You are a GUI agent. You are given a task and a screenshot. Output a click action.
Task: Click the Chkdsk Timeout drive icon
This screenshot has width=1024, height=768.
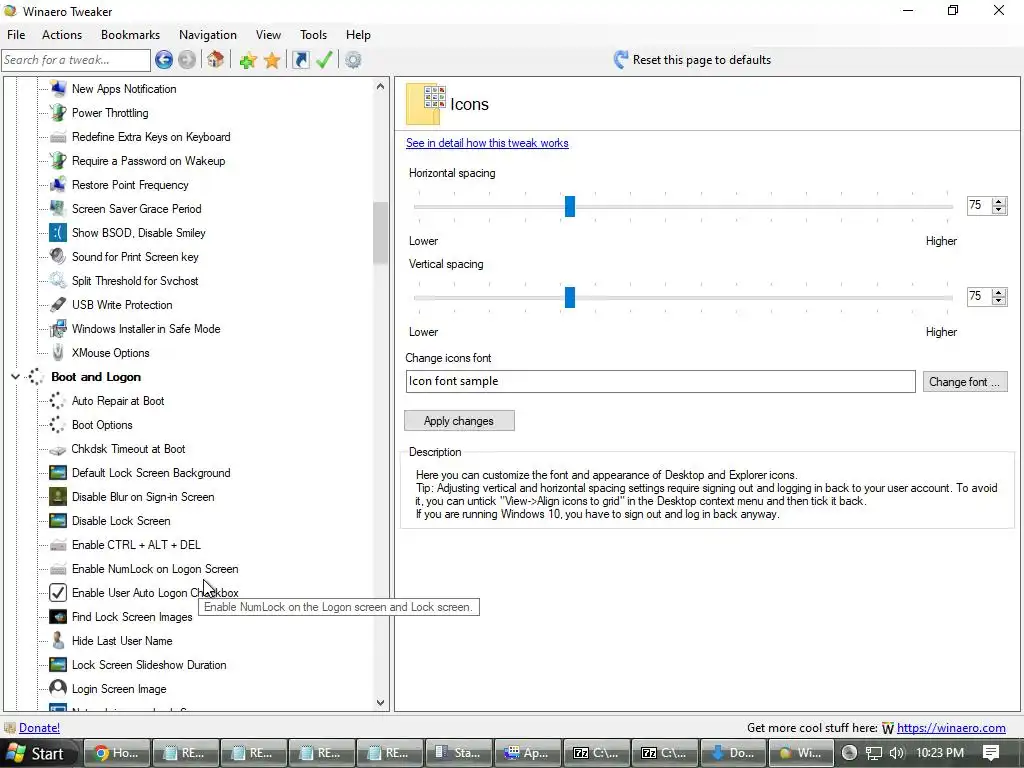(x=58, y=449)
